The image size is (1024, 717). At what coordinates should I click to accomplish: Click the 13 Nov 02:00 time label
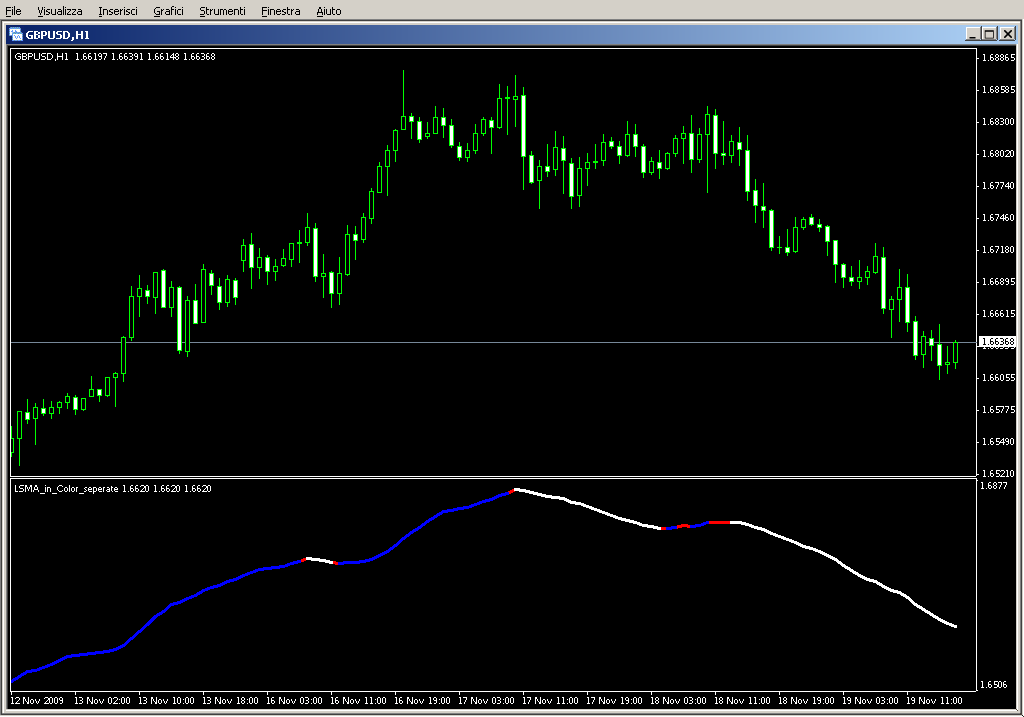tap(102, 701)
